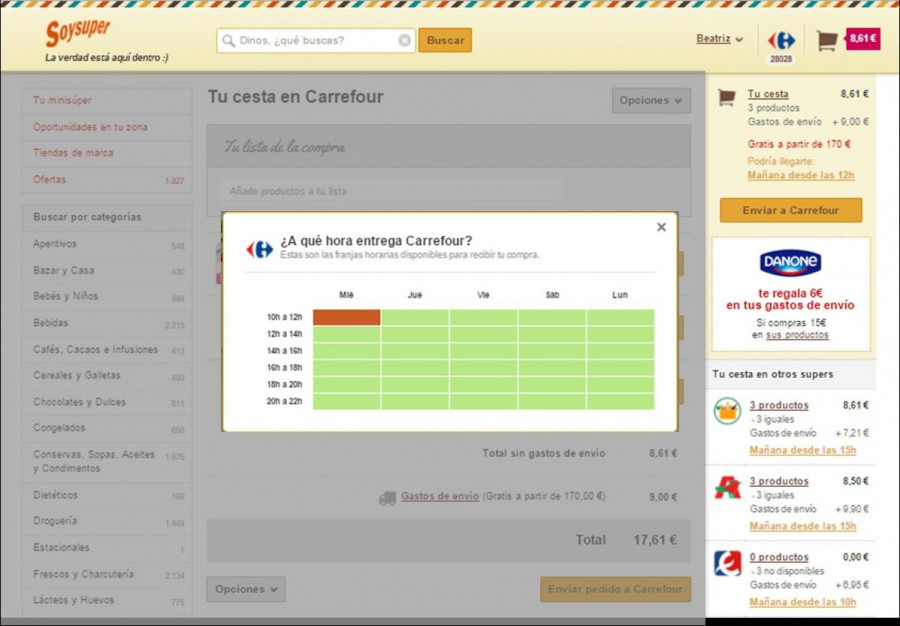
Task: Expand the top Opciones dropdown
Action: (651, 100)
